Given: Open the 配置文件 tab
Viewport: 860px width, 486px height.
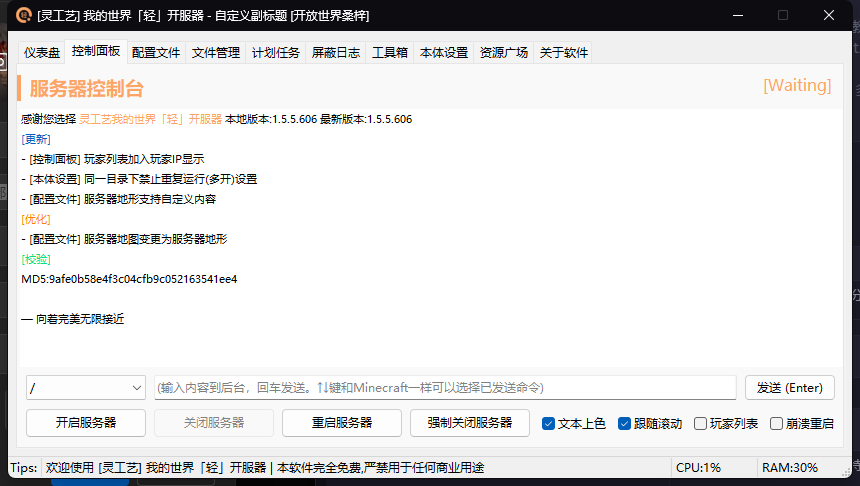Looking at the screenshot, I should pos(156,53).
